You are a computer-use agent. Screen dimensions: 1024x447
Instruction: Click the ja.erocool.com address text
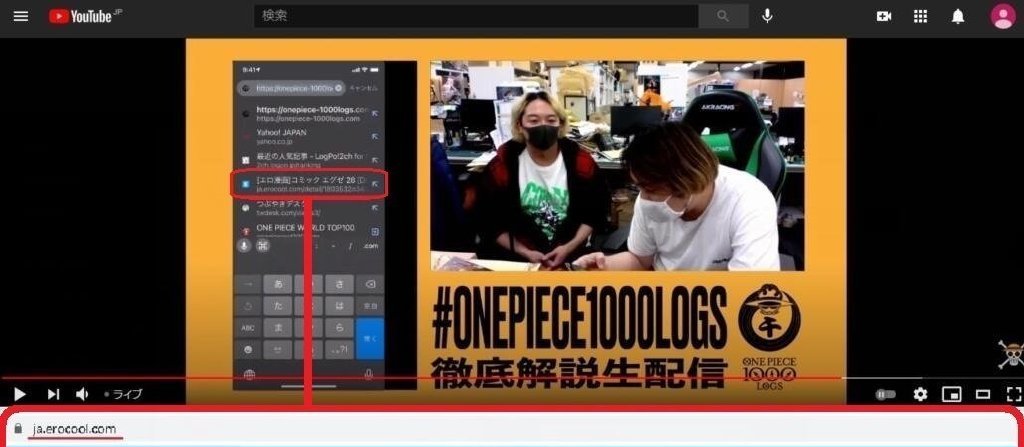click(x=74, y=429)
